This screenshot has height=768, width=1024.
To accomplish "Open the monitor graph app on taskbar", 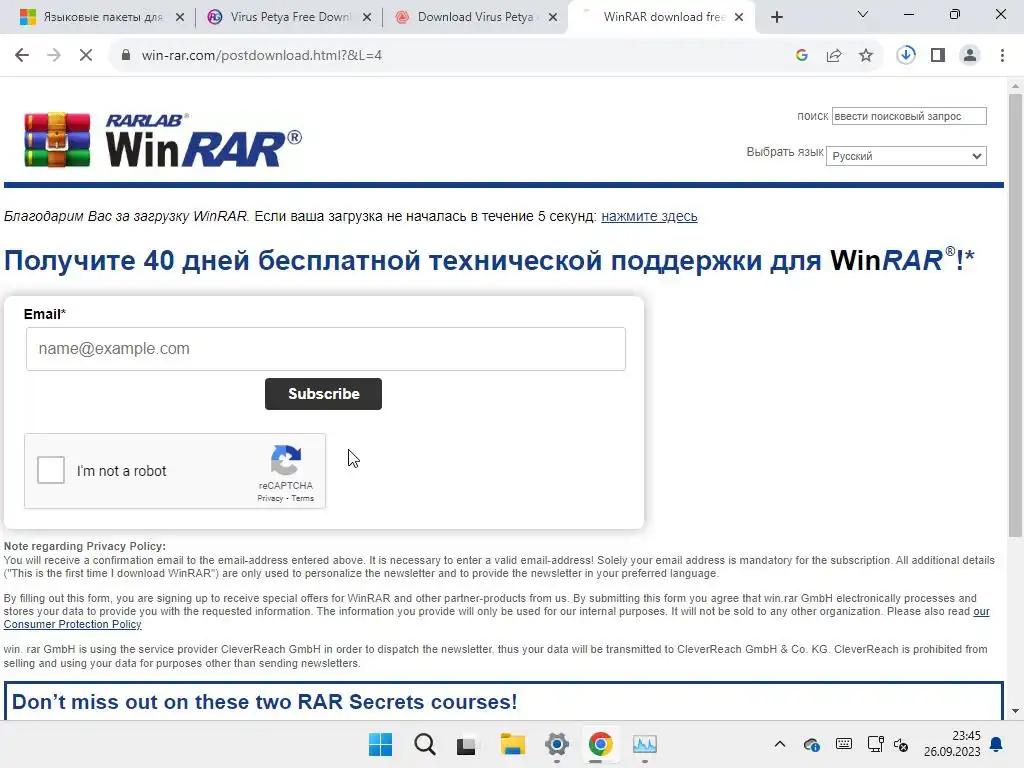I will click(645, 744).
